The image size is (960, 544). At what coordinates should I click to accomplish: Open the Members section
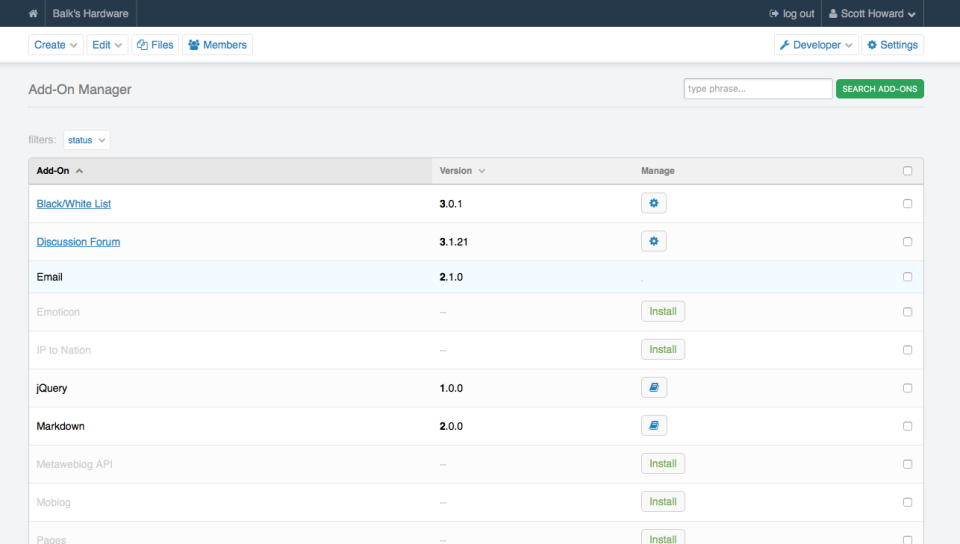pyautogui.click(x=217, y=45)
